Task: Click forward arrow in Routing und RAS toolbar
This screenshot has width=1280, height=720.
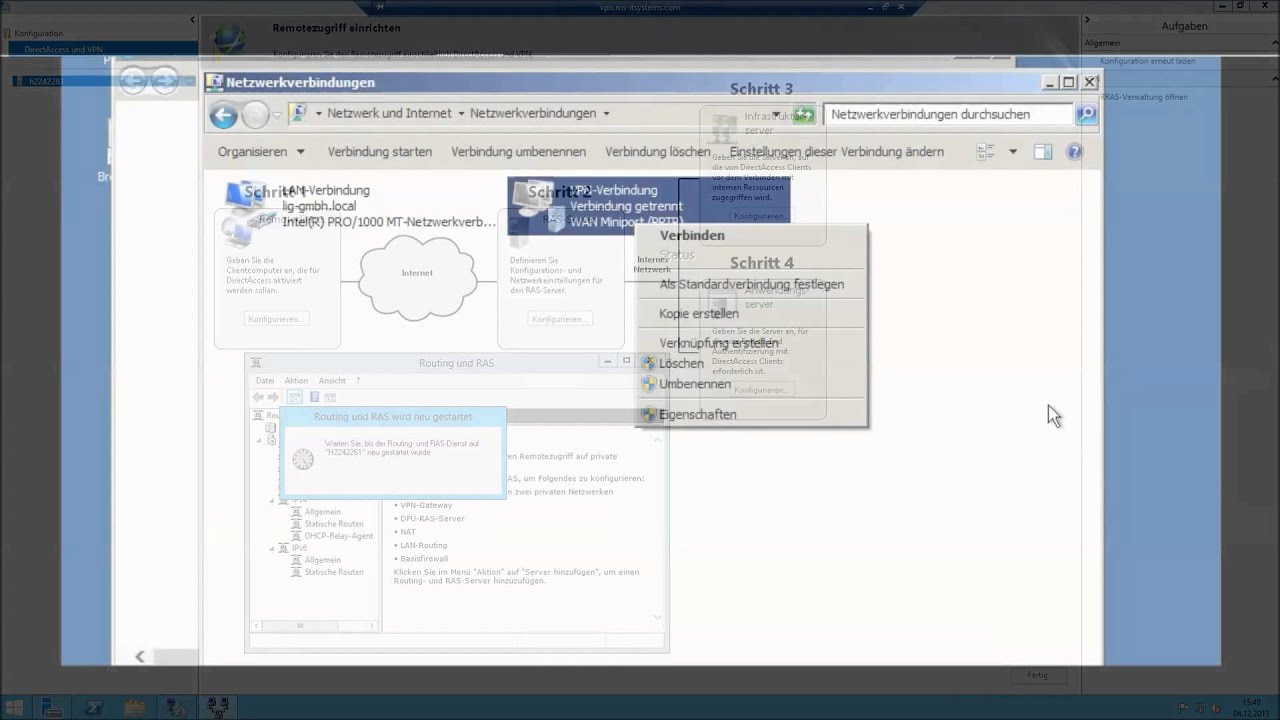Action: pos(273,397)
